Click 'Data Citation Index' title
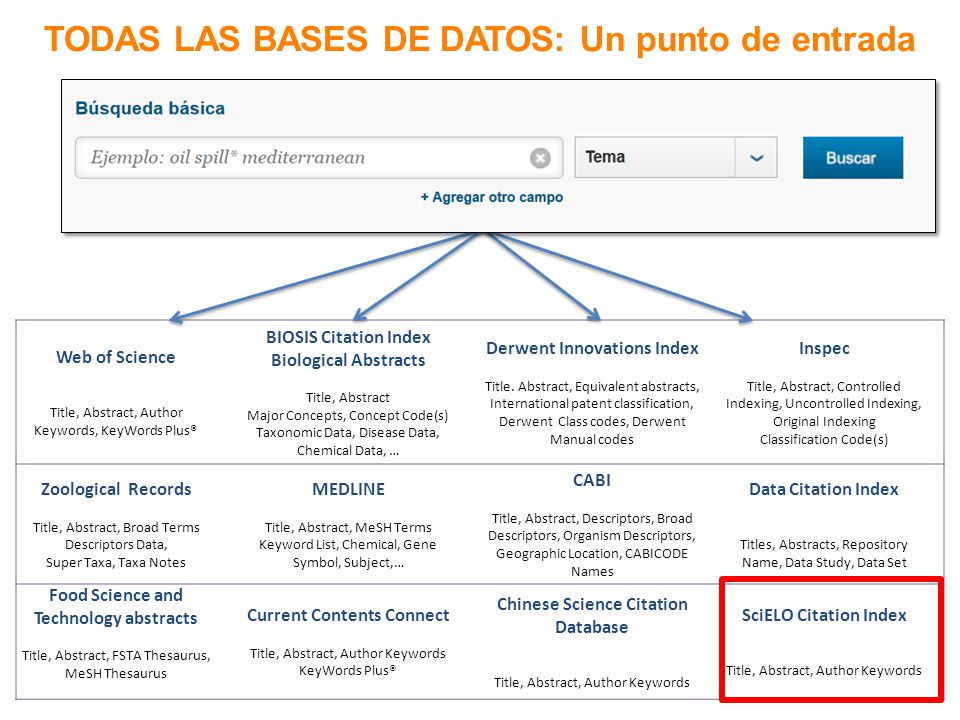 [824, 489]
